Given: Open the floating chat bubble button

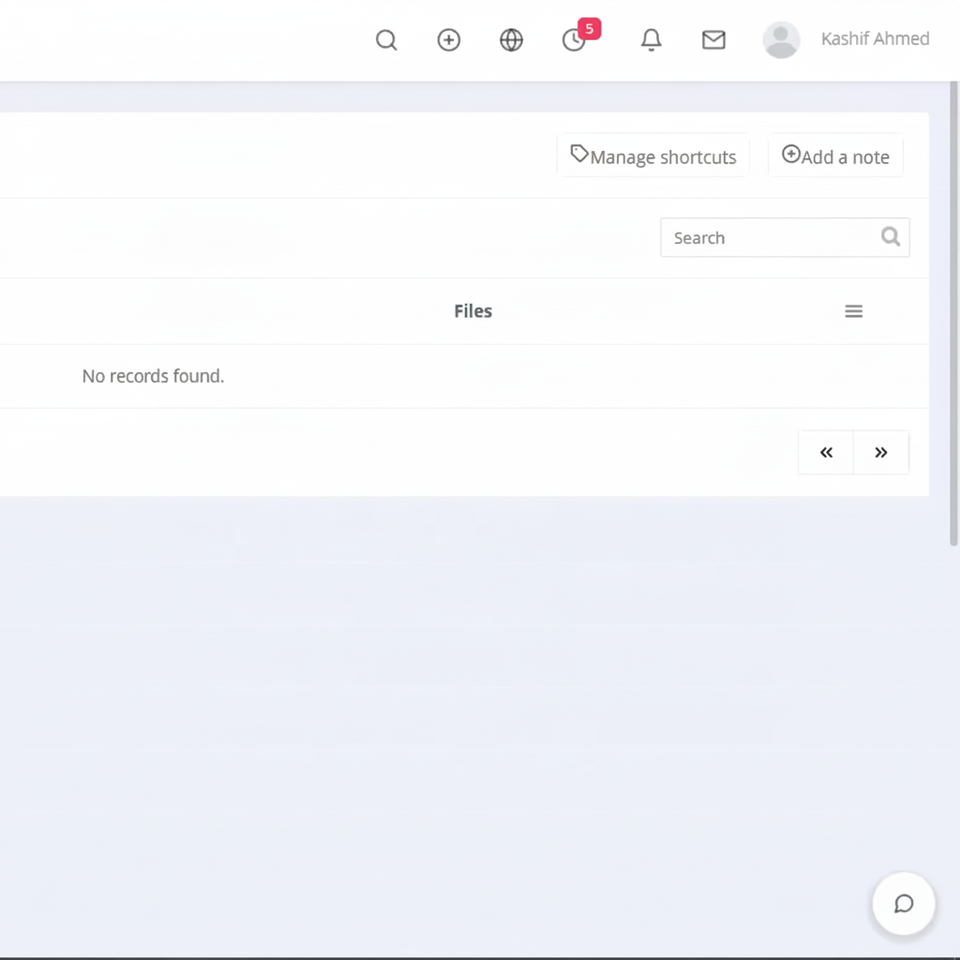Looking at the screenshot, I should (x=904, y=904).
